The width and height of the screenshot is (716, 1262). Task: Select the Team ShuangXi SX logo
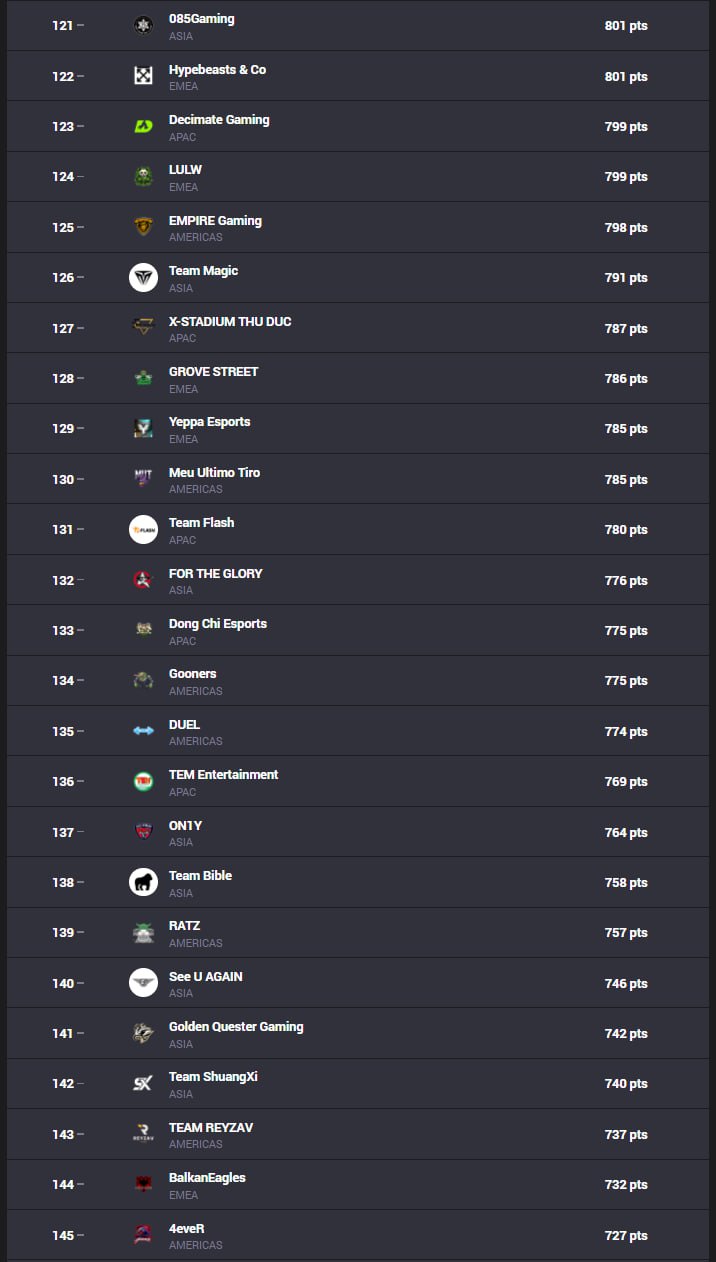(x=143, y=1083)
